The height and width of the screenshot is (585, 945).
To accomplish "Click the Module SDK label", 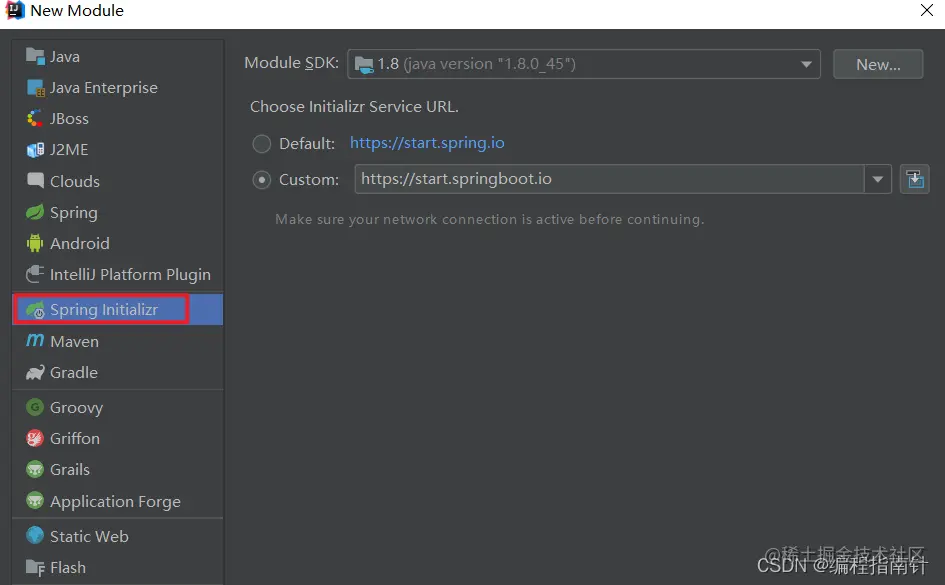I will (292, 63).
